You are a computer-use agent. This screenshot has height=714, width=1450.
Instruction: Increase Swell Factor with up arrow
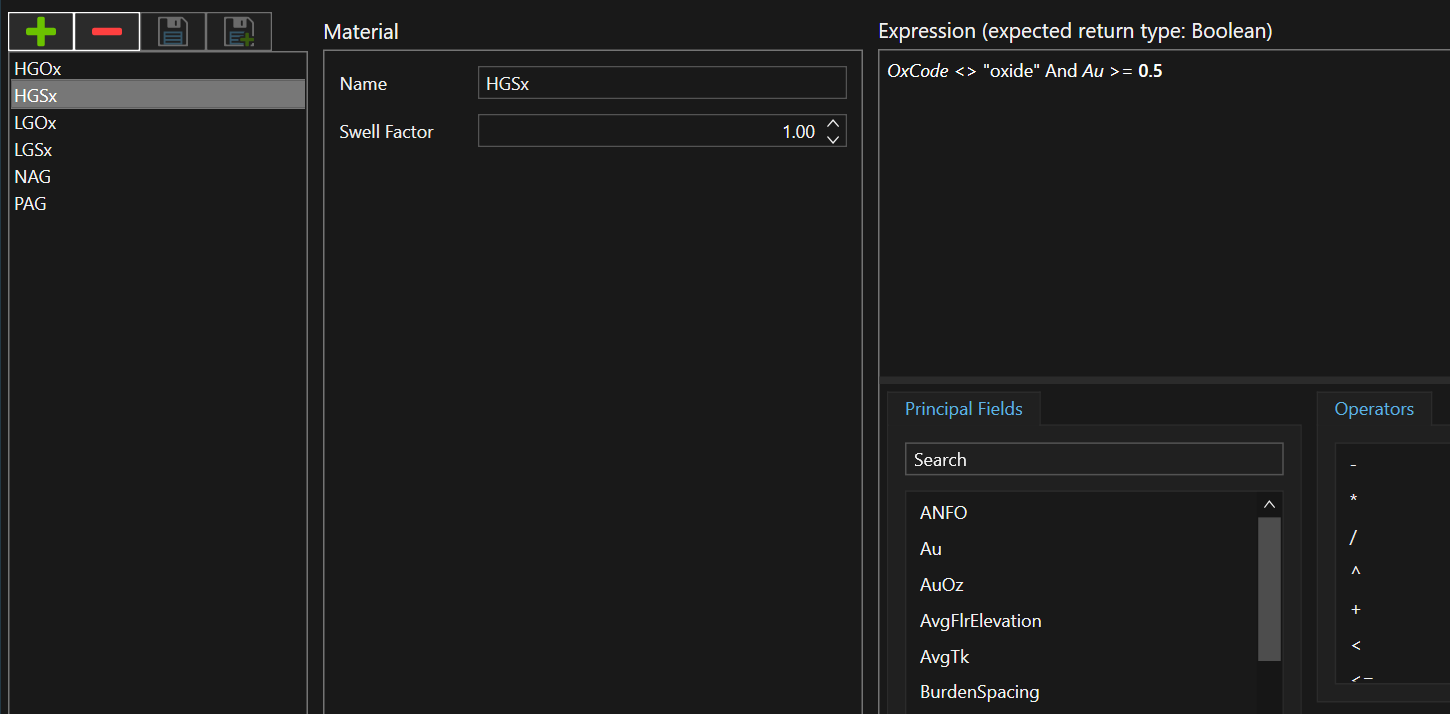pos(833,124)
